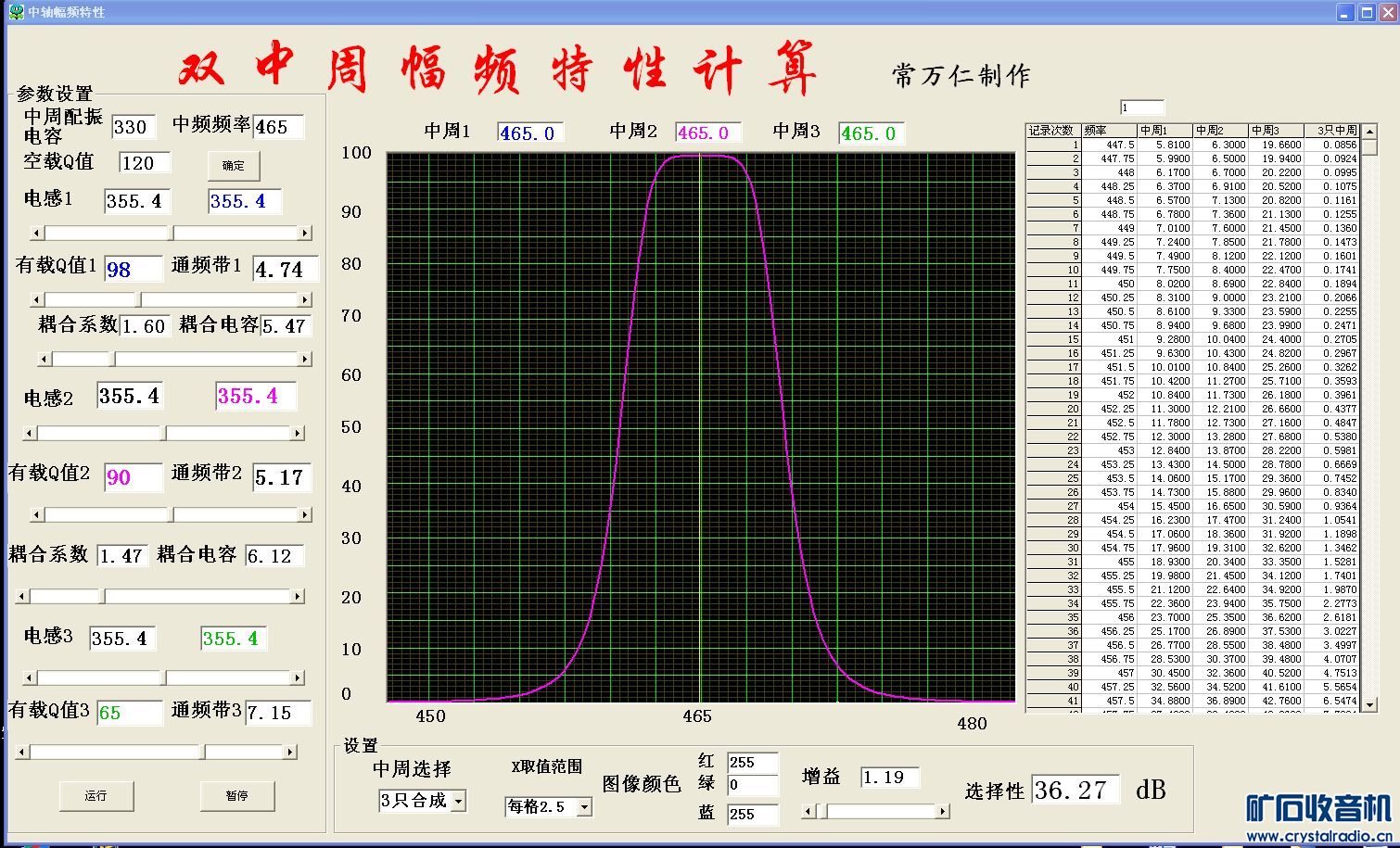Click the 增益 gain slider
The image size is (1400, 848).
876,811
